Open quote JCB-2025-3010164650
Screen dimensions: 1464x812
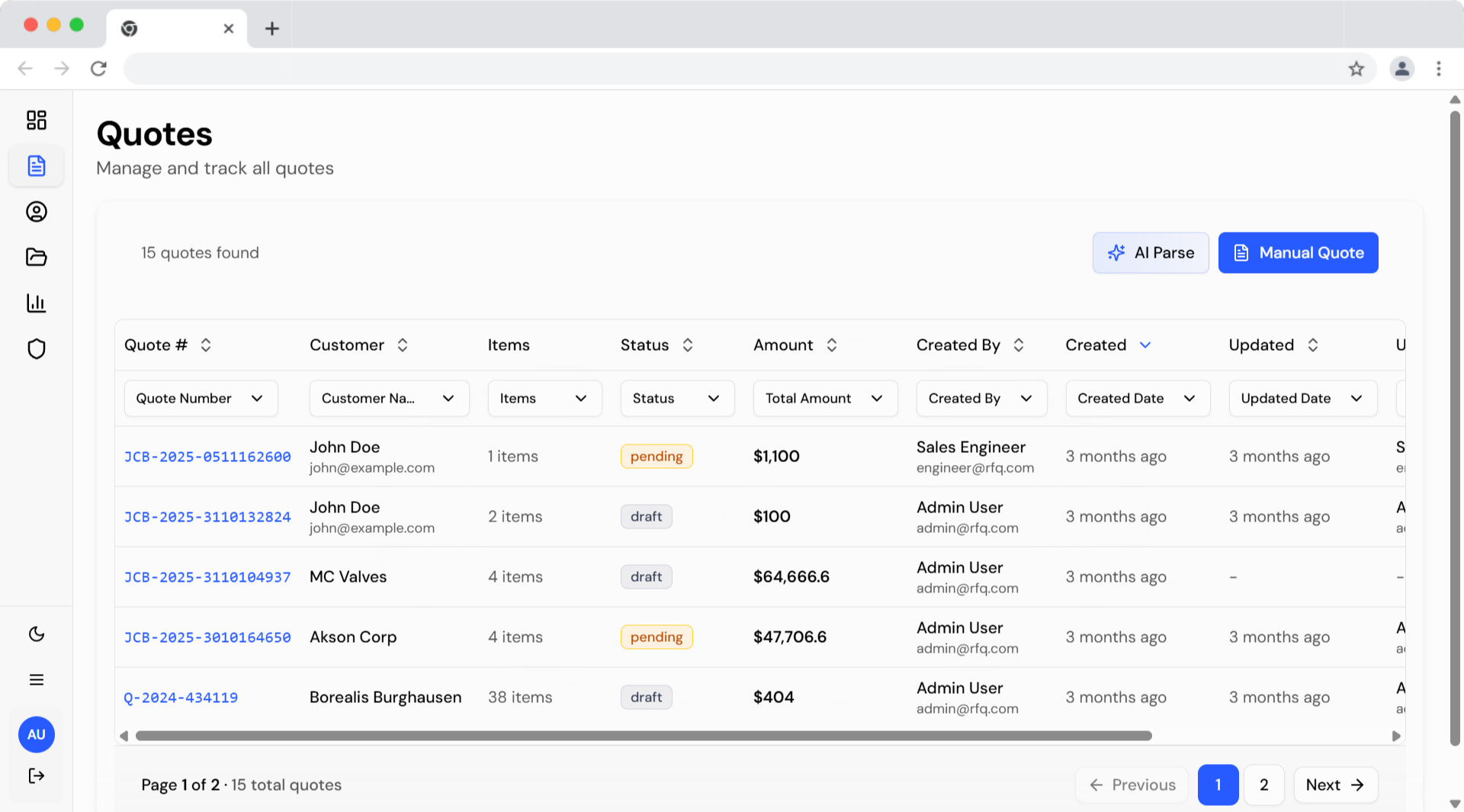207,637
